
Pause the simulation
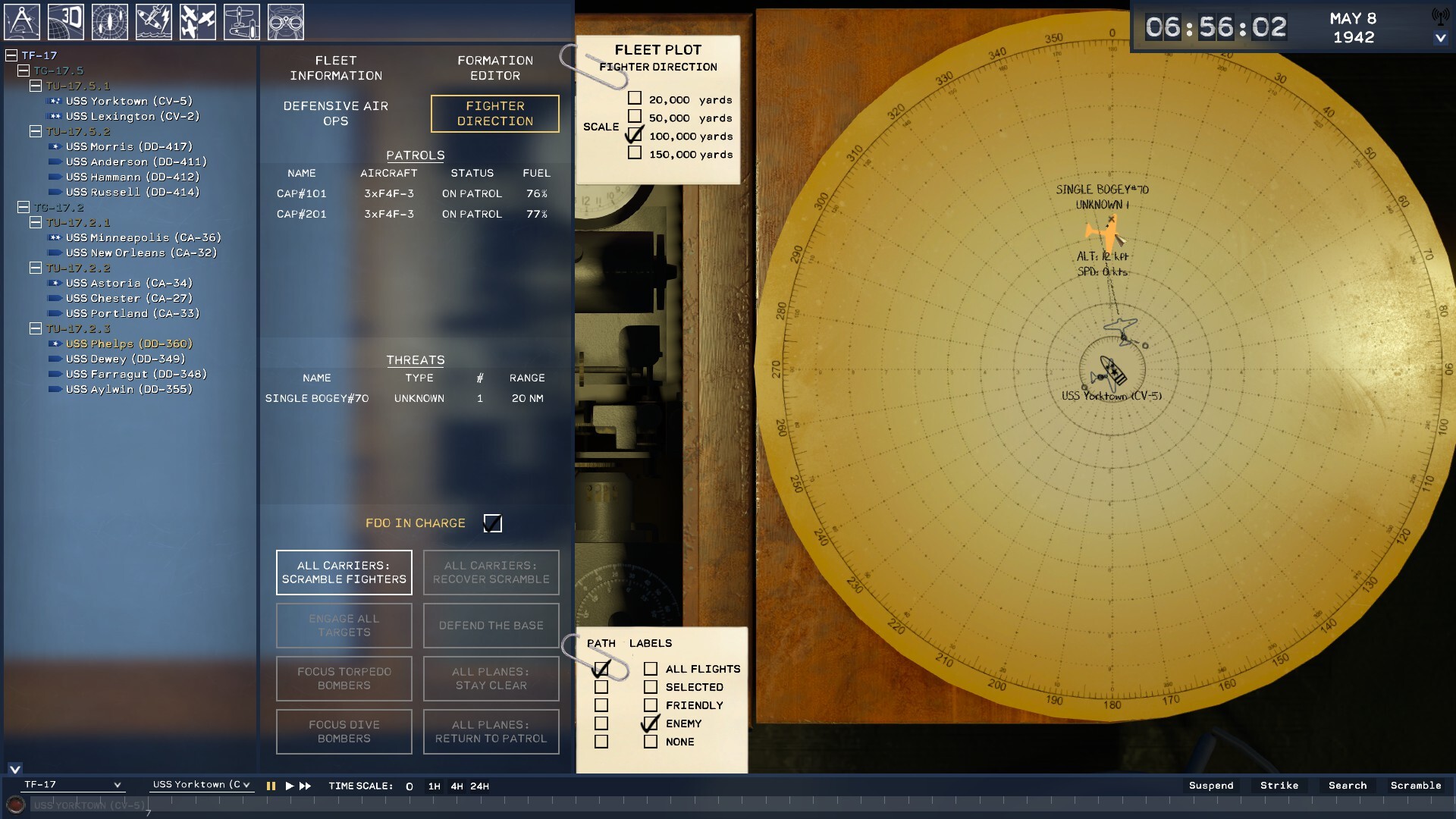[271, 786]
